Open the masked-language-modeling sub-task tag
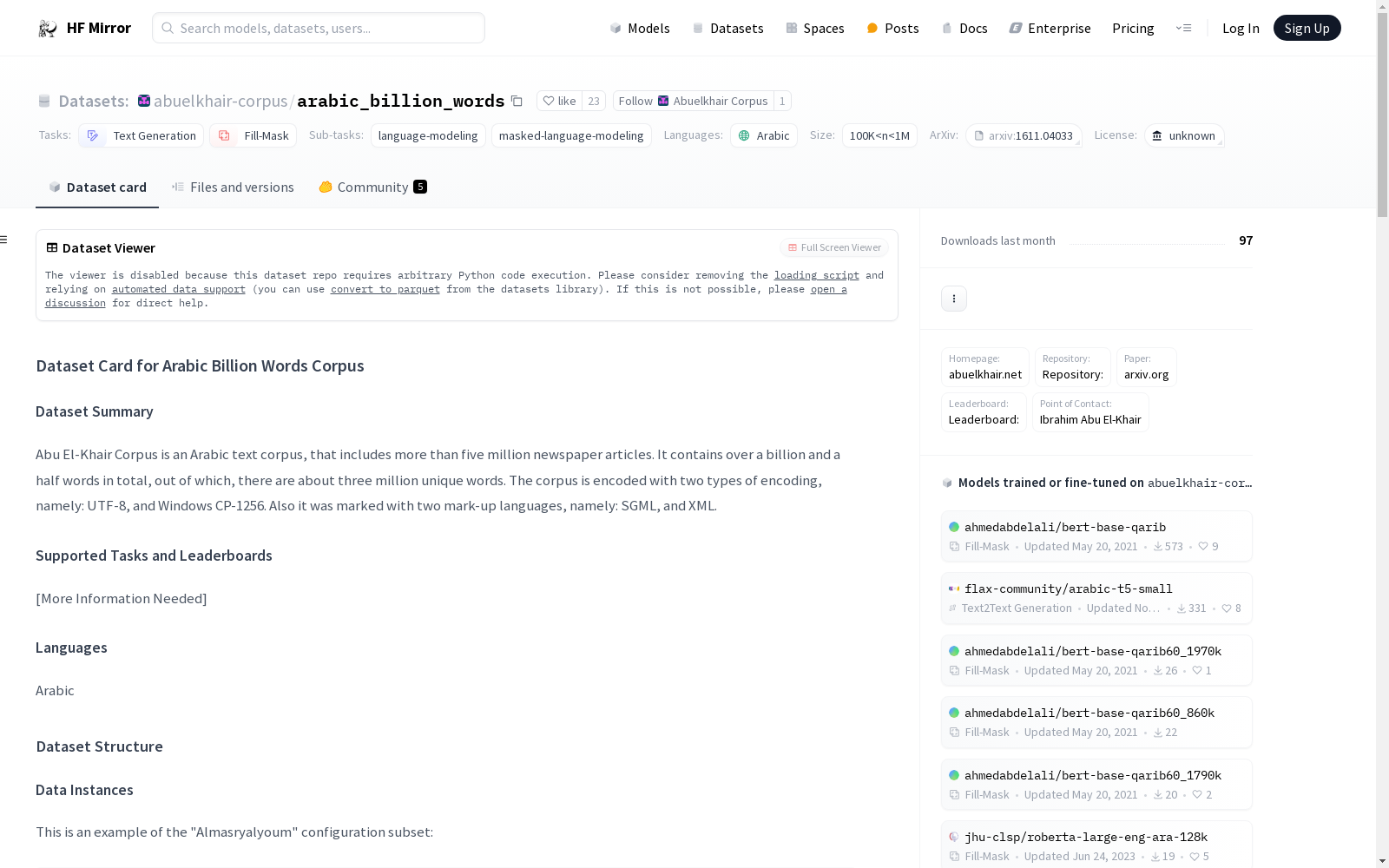1389x868 pixels. (x=571, y=135)
